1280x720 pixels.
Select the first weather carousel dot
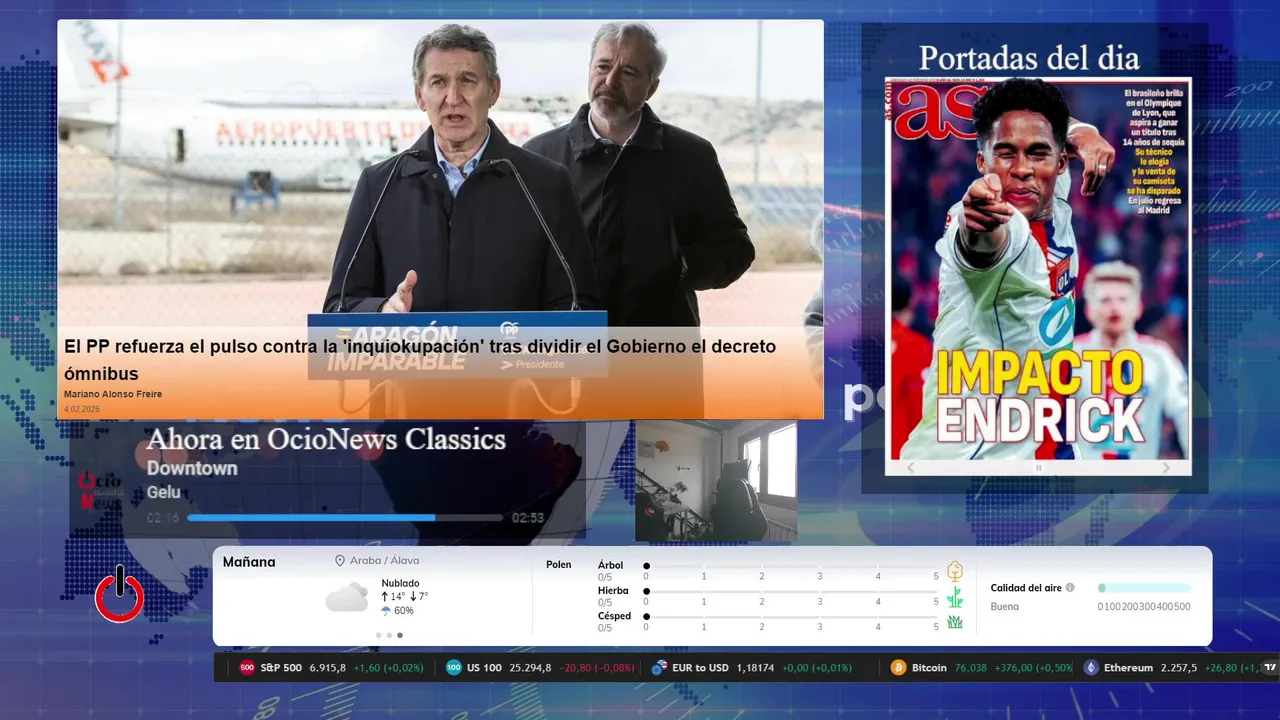(378, 635)
